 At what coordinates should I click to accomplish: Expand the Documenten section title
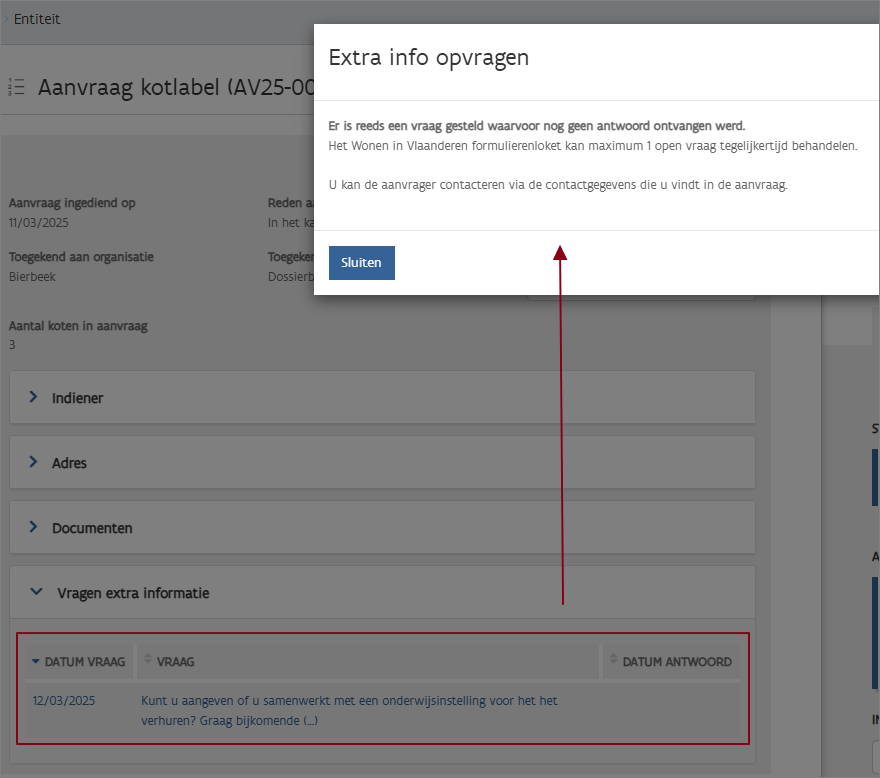pyautogui.click(x=92, y=528)
